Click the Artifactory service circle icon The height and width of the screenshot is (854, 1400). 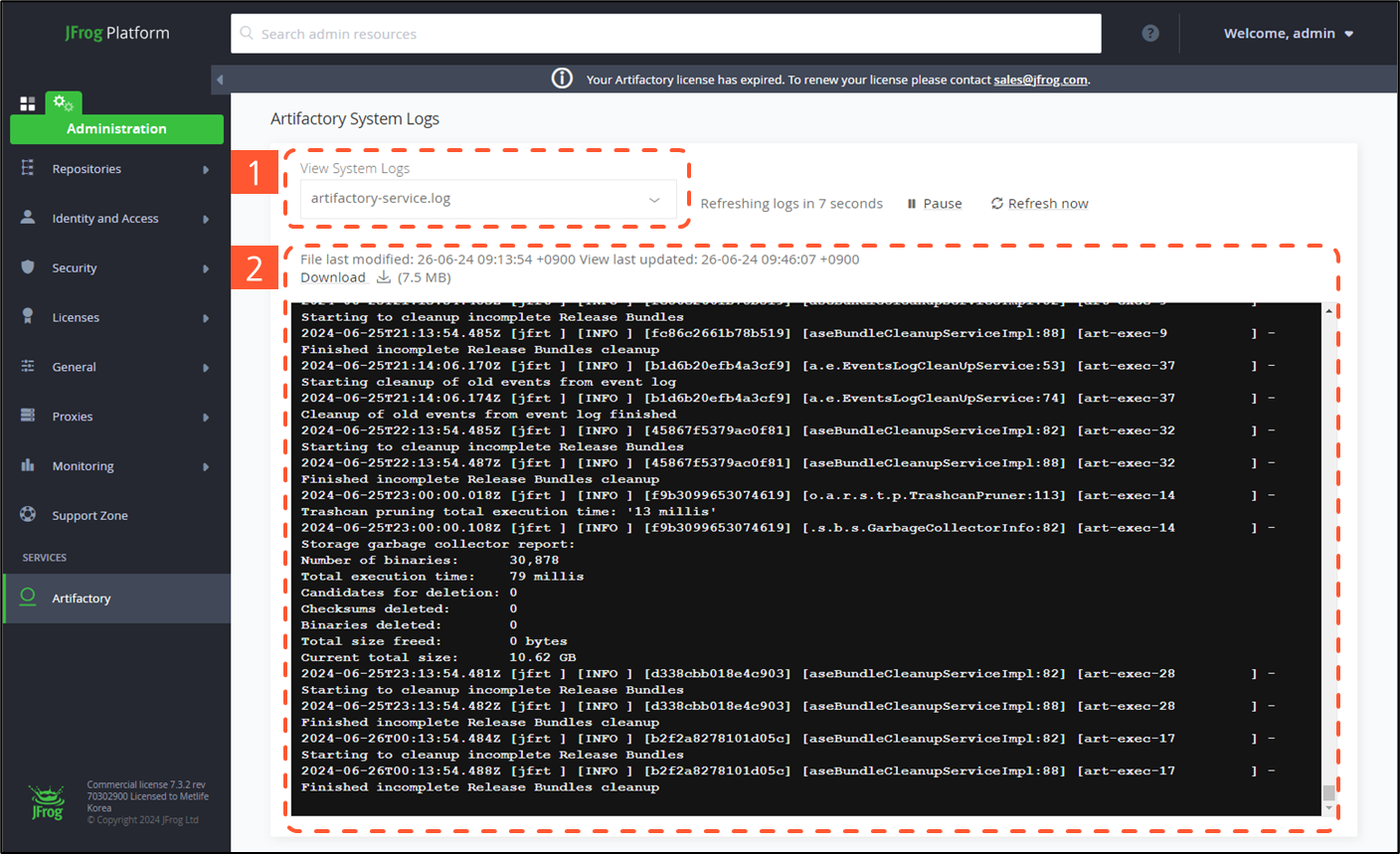pos(28,597)
